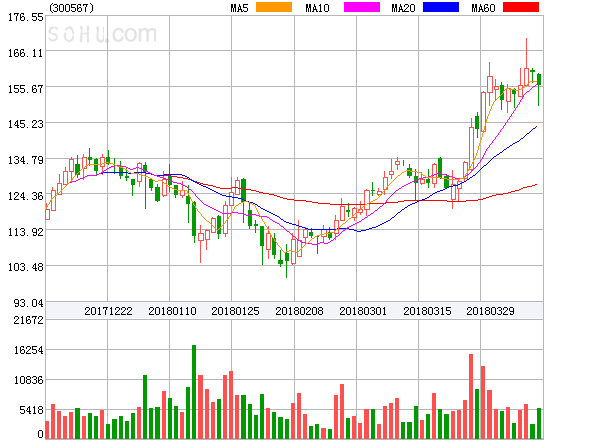Click the 166.11 price axis label
The height and width of the screenshot is (440, 600).
pyautogui.click(x=26, y=53)
